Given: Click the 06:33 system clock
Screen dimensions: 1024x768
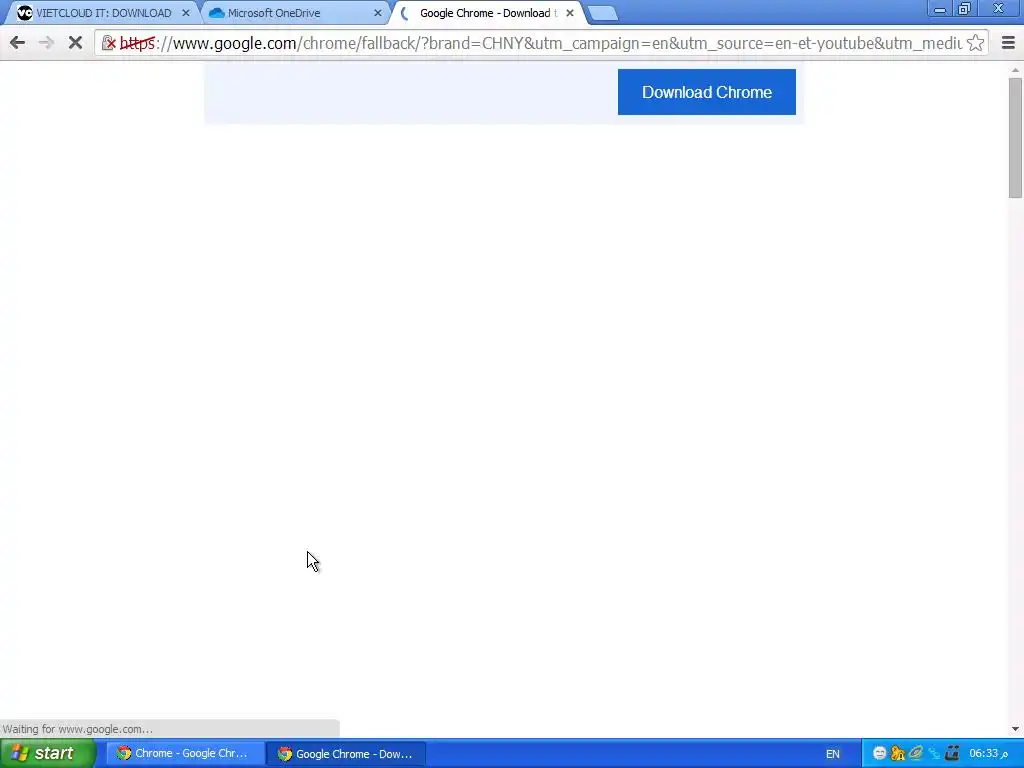Looking at the screenshot, I should pyautogui.click(x=988, y=754).
